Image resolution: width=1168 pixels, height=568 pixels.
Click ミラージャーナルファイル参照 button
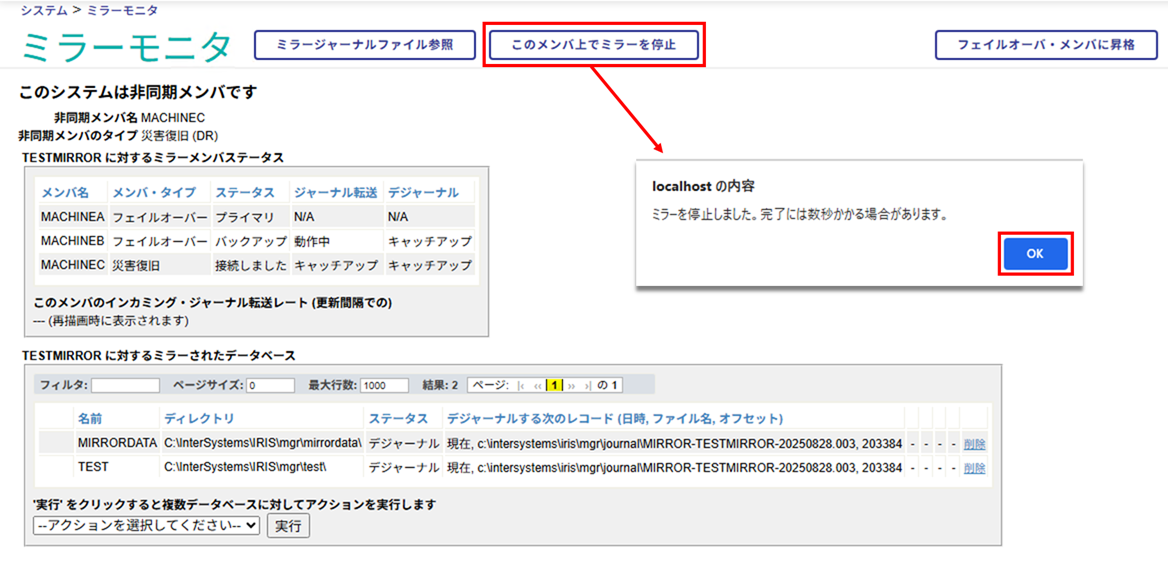click(x=364, y=45)
